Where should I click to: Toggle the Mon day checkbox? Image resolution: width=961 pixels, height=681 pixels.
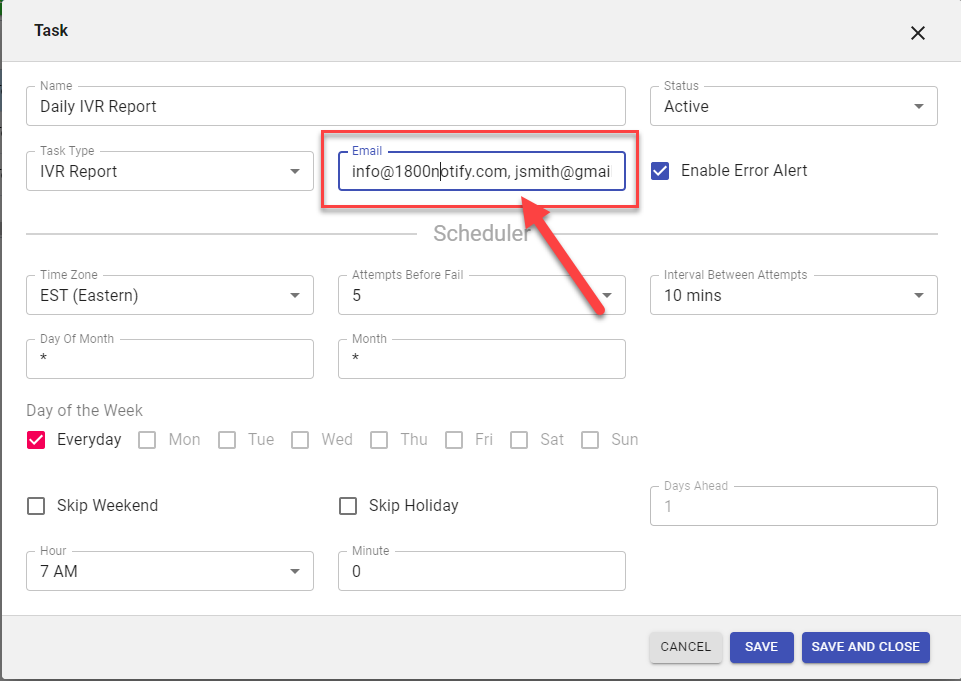[147, 439]
